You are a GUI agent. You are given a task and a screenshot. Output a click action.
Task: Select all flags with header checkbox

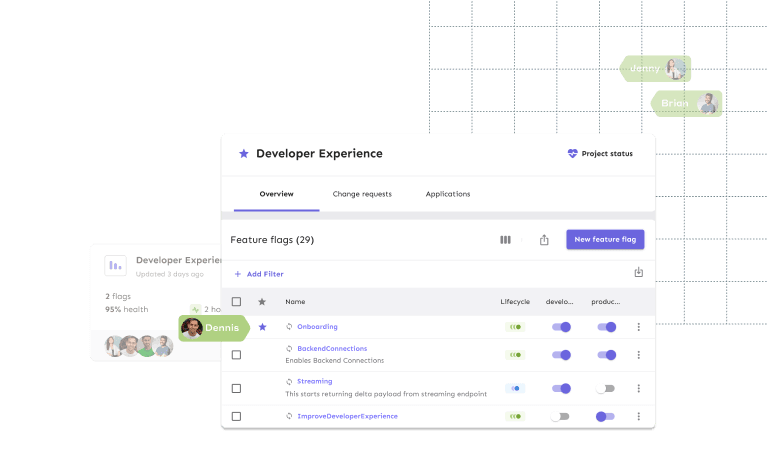237,301
